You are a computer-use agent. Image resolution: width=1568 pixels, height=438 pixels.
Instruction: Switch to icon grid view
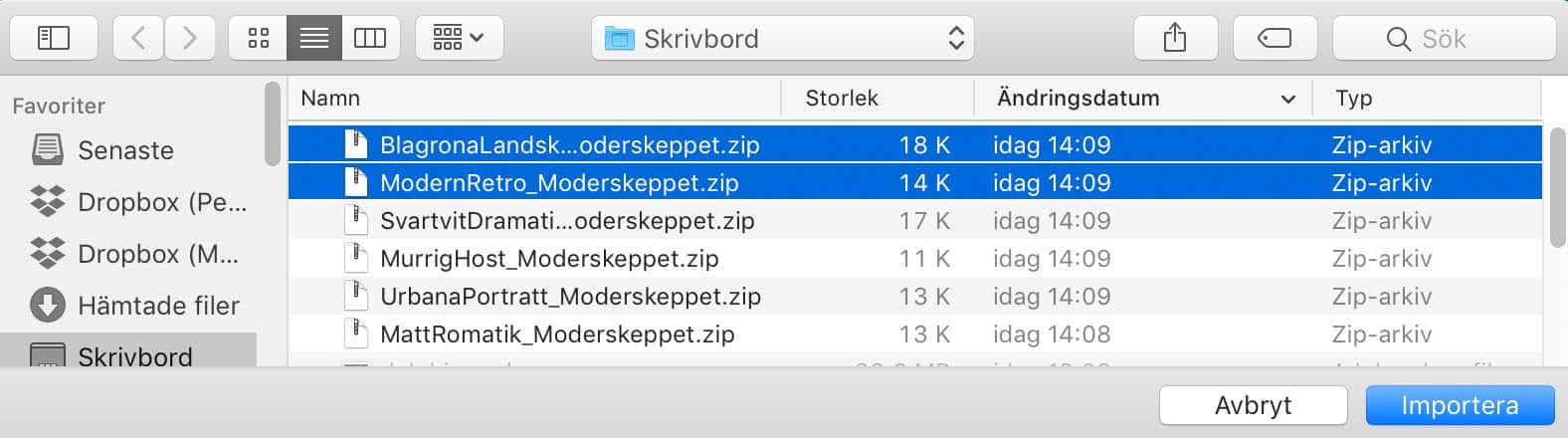(x=259, y=39)
